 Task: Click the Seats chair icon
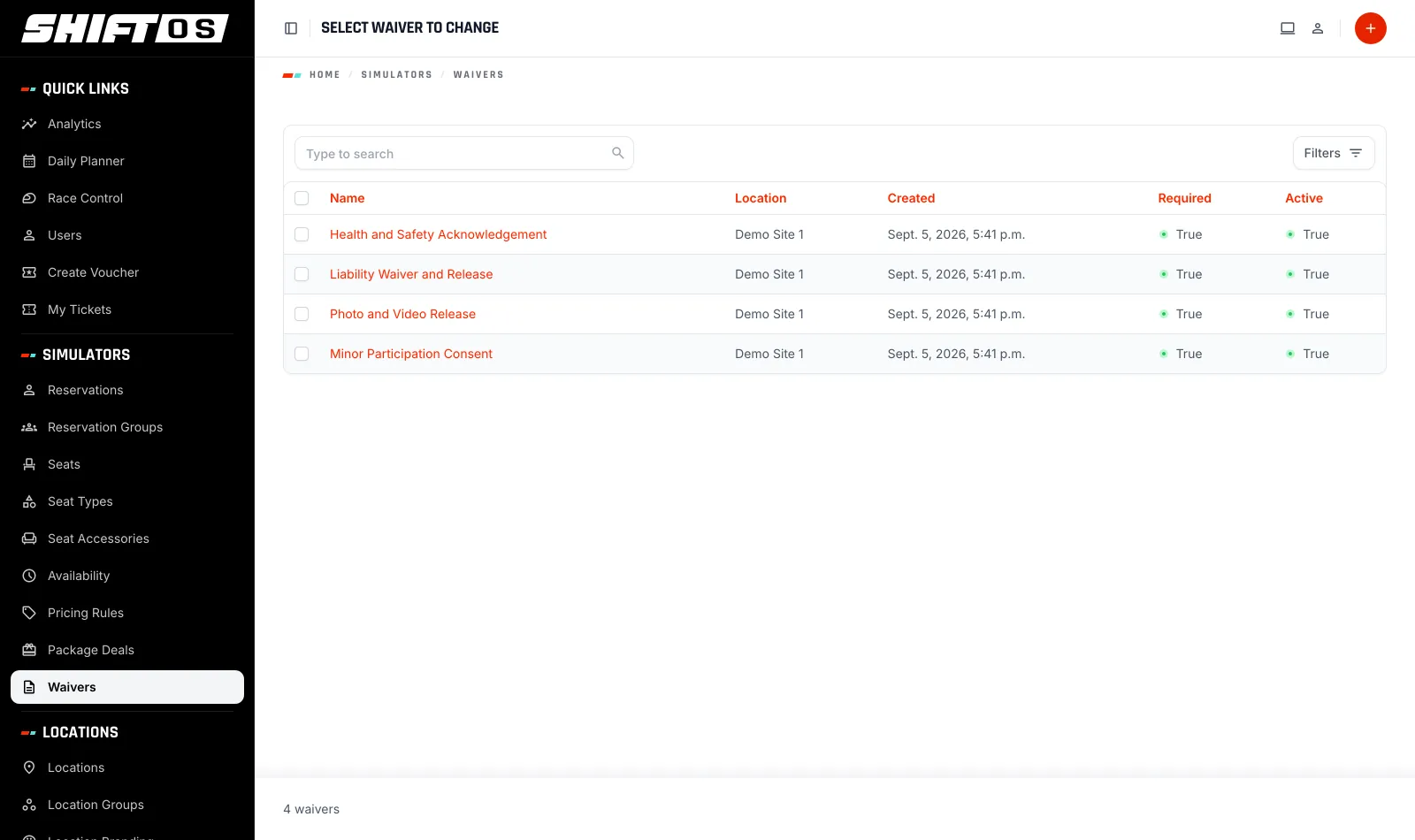[x=29, y=464]
